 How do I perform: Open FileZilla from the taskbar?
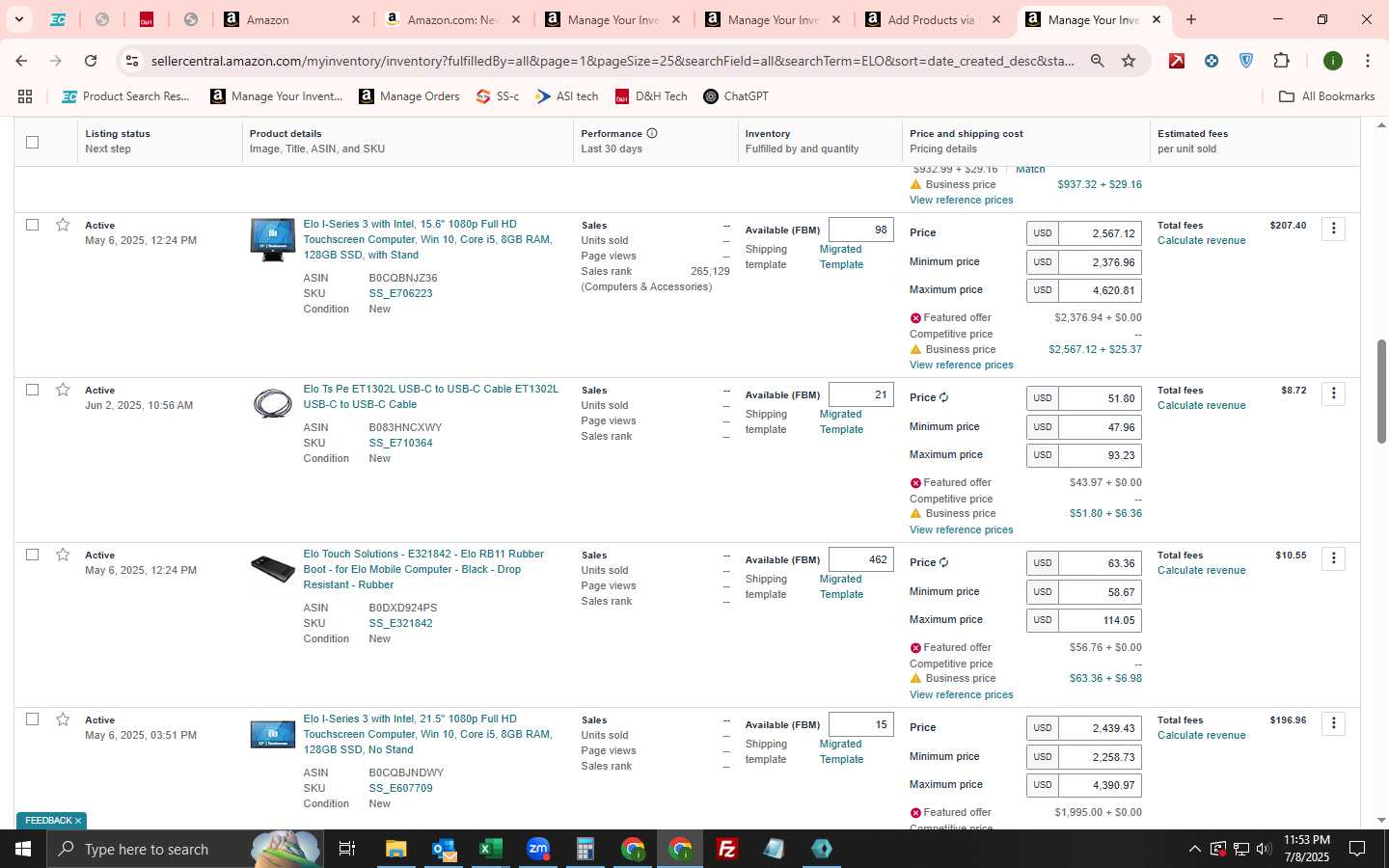(727, 849)
